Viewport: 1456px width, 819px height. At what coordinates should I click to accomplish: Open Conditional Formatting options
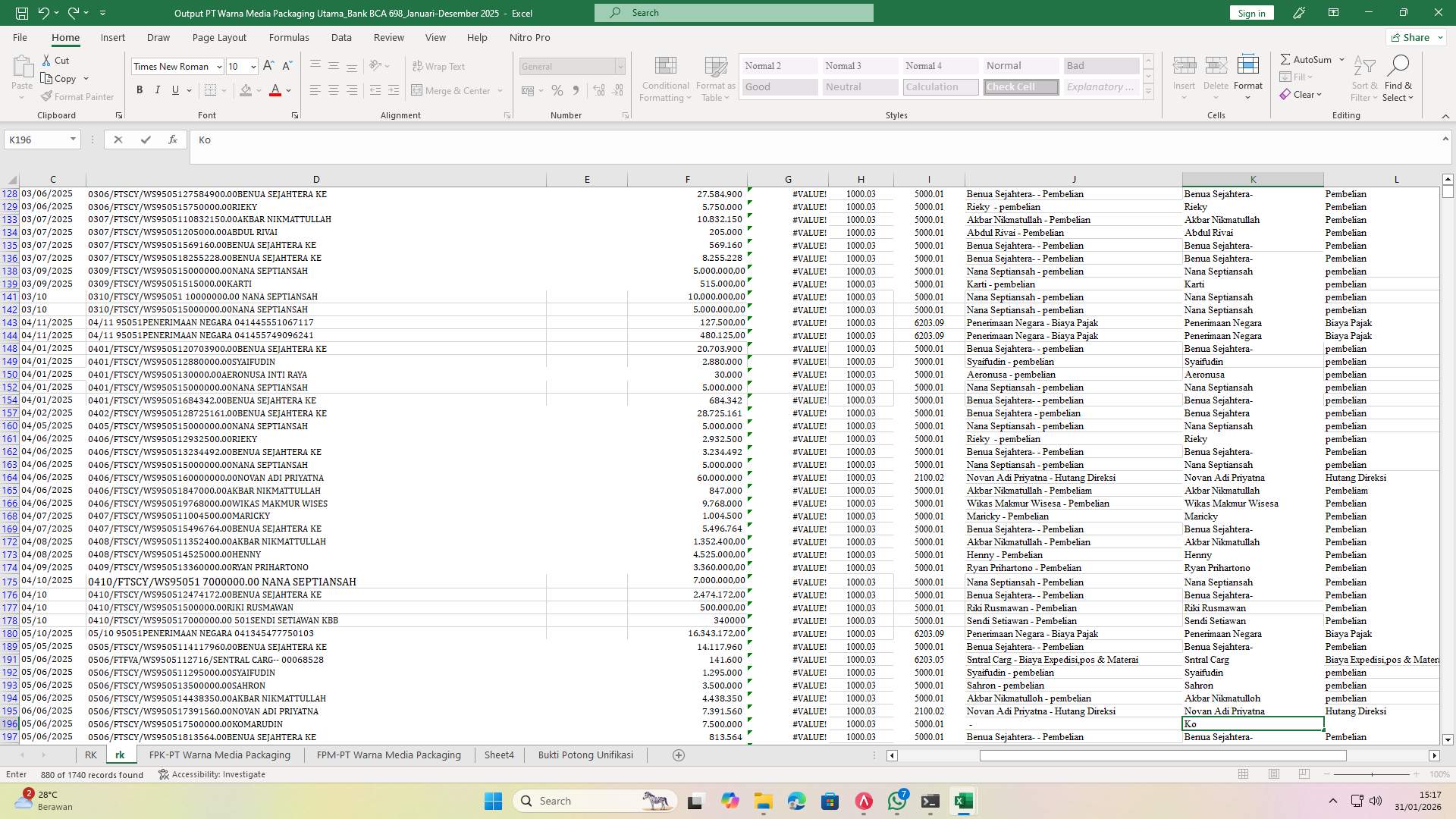pyautogui.click(x=665, y=78)
